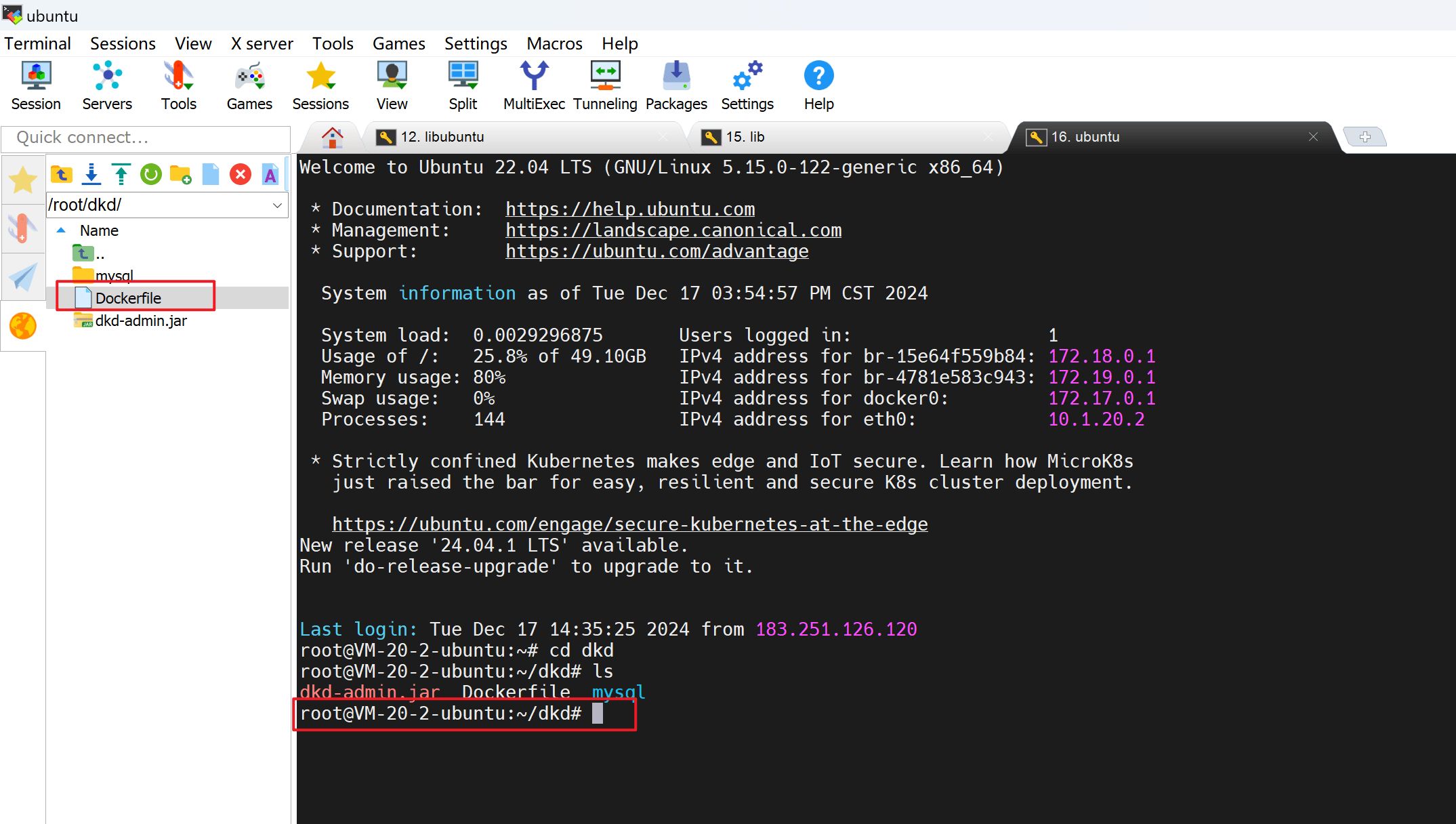Click the landscape.canonical.com link
The image size is (1456, 824).
click(x=673, y=230)
